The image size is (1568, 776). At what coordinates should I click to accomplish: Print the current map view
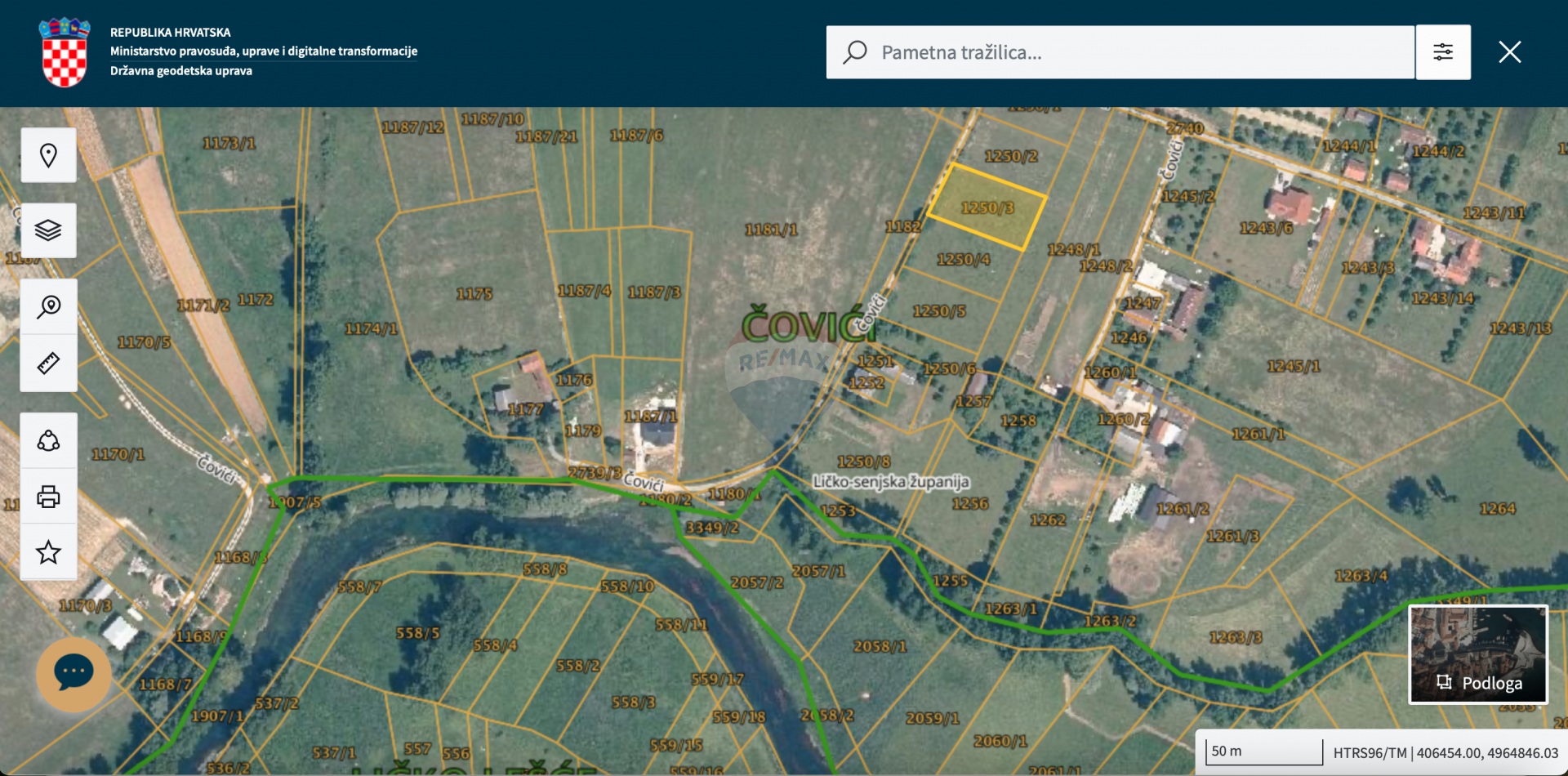click(49, 497)
